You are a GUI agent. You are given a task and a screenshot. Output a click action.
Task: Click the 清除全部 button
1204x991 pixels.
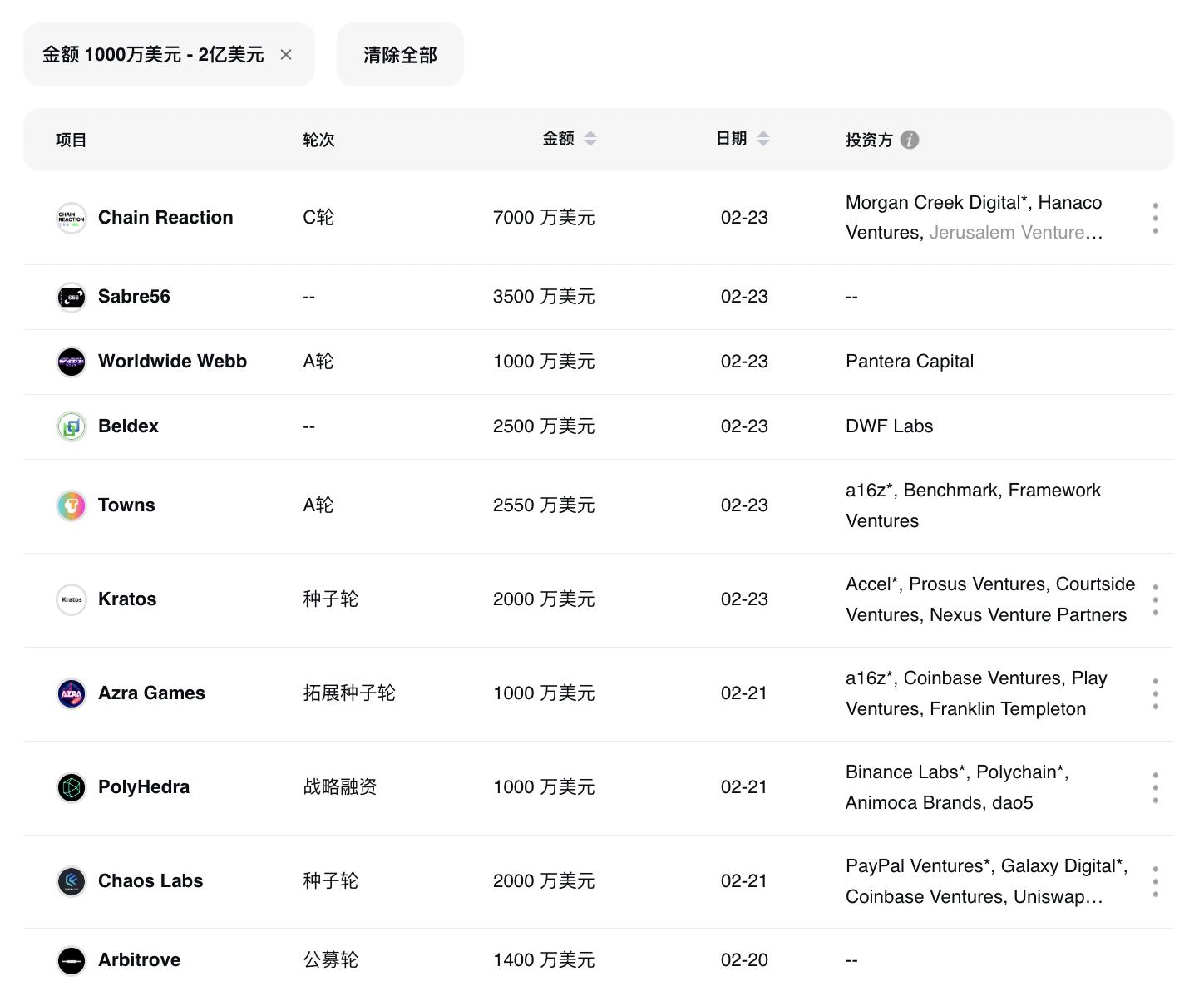click(400, 55)
